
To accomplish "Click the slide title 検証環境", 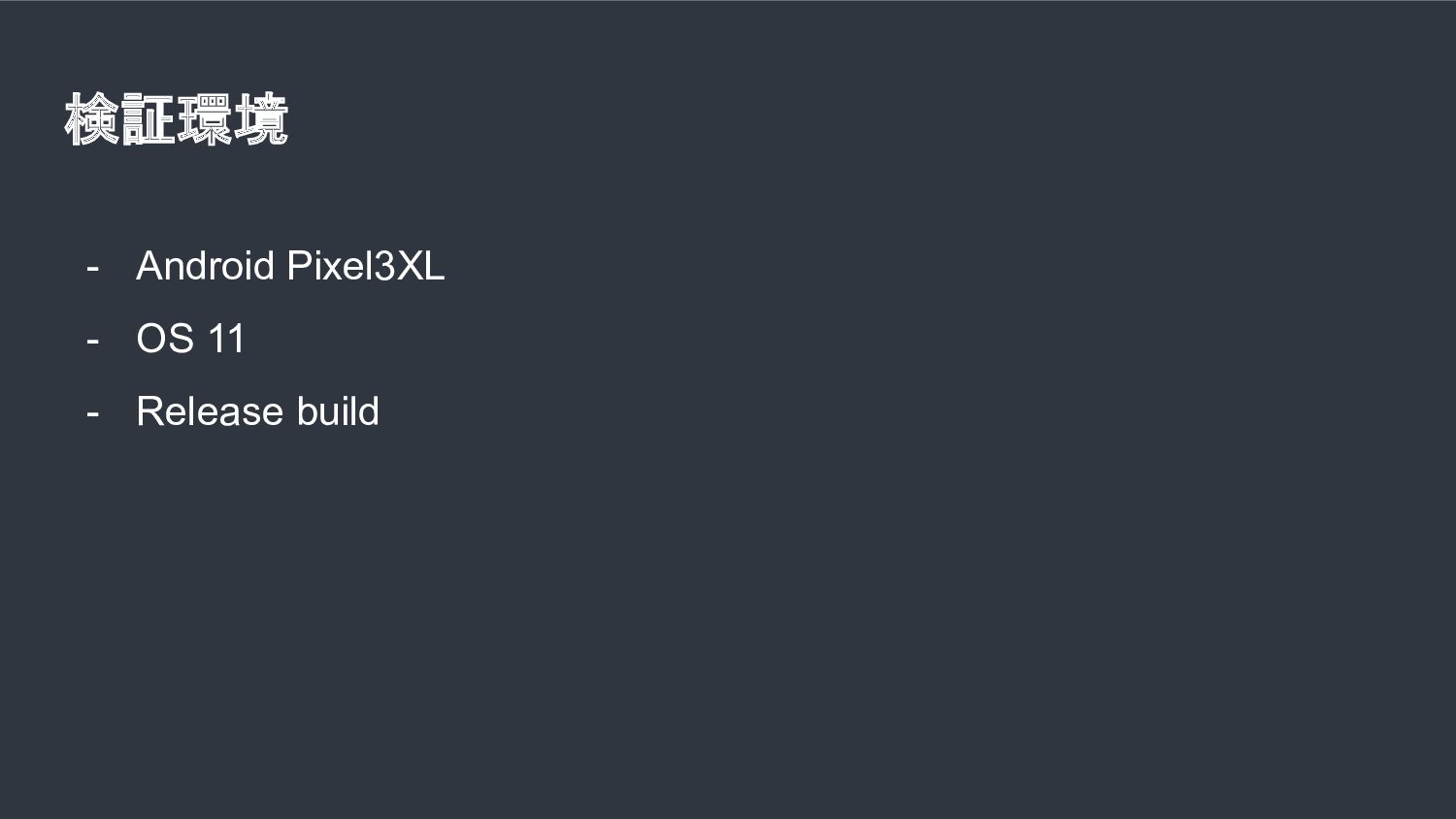I will pos(177,119).
